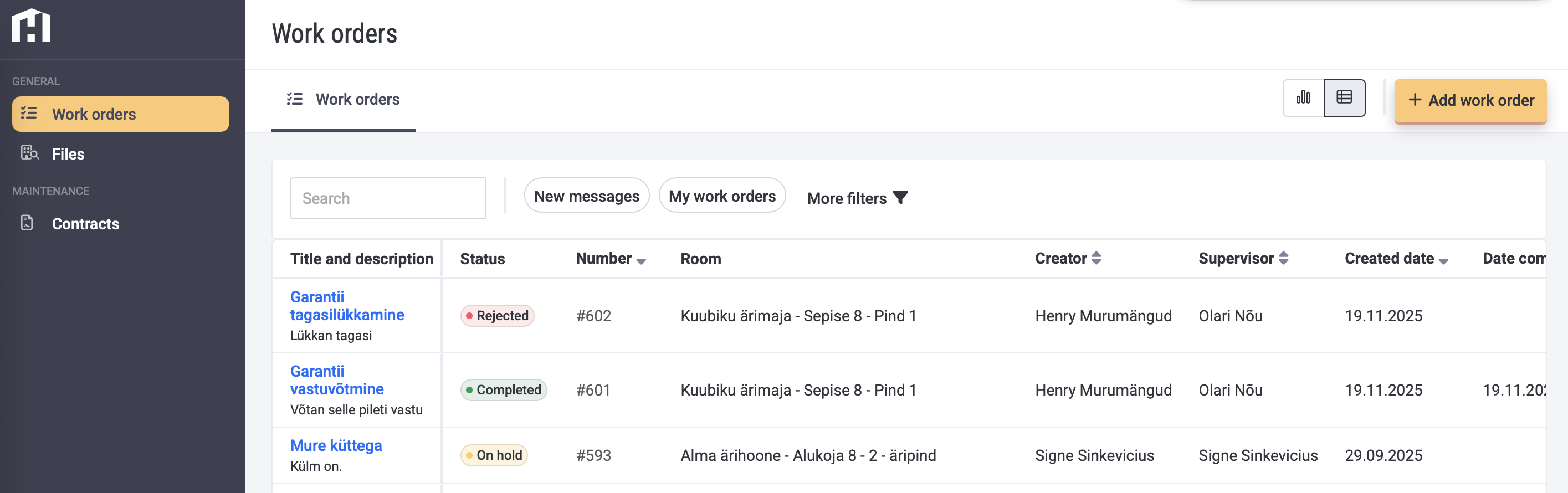Open the Garantii tagasilükkamine work order
This screenshot has width=1568, height=493.
[346, 306]
